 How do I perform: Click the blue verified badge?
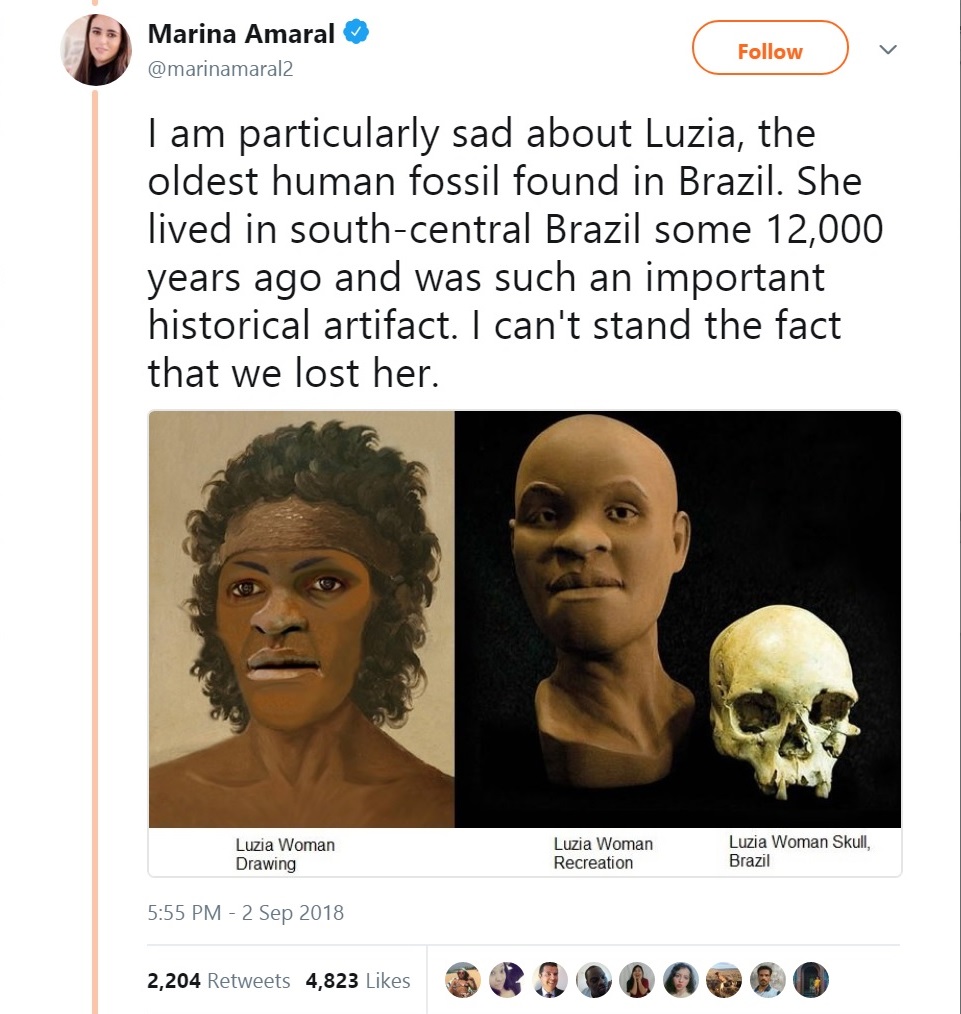[x=356, y=33]
